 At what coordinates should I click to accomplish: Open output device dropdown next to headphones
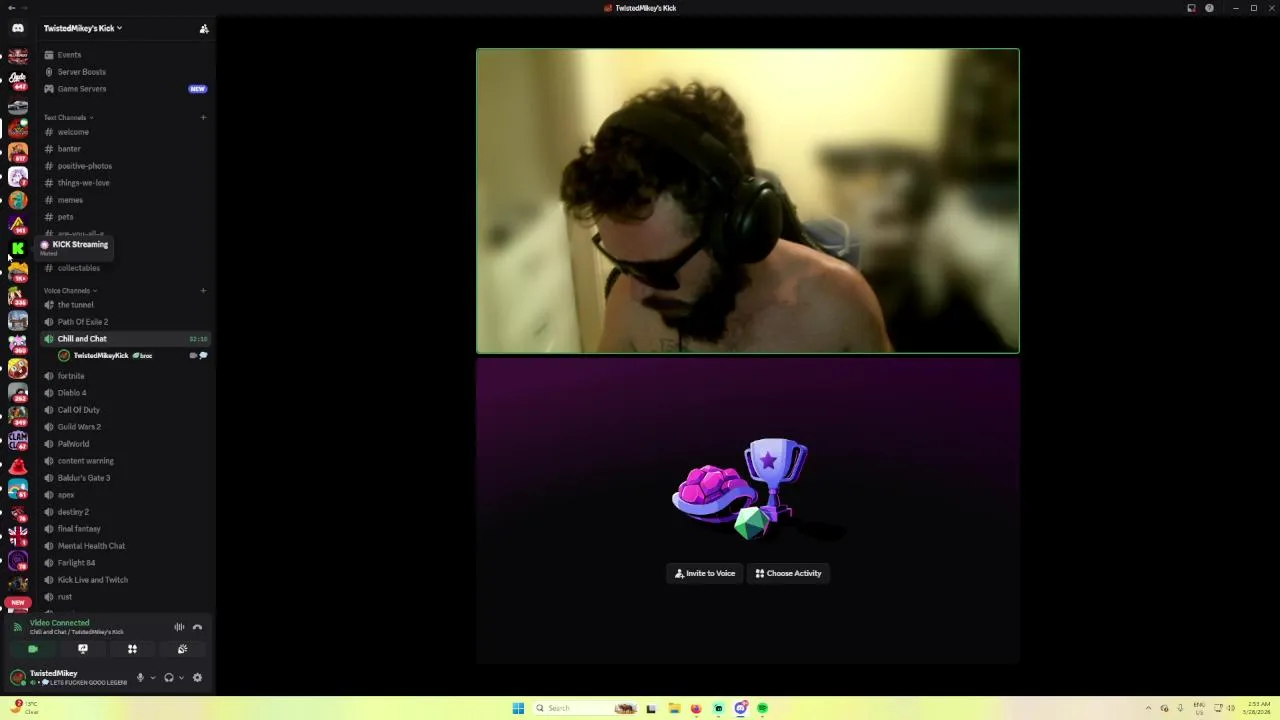pos(180,678)
